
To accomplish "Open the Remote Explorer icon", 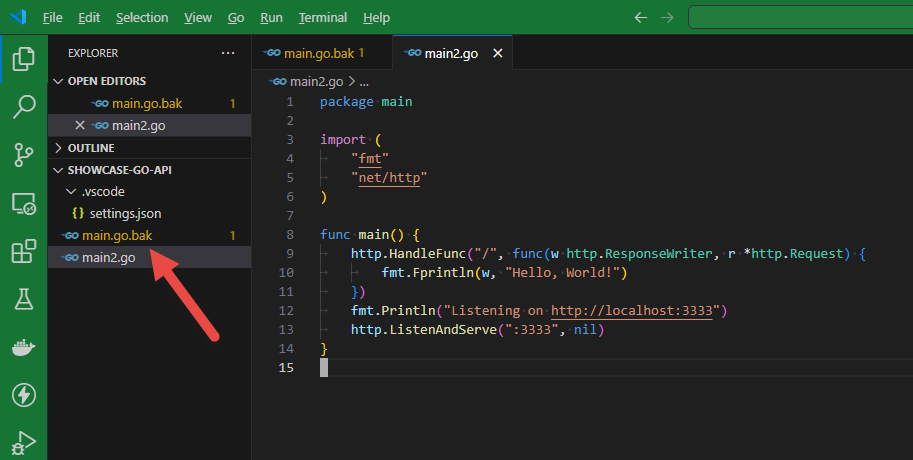I will (x=23, y=204).
